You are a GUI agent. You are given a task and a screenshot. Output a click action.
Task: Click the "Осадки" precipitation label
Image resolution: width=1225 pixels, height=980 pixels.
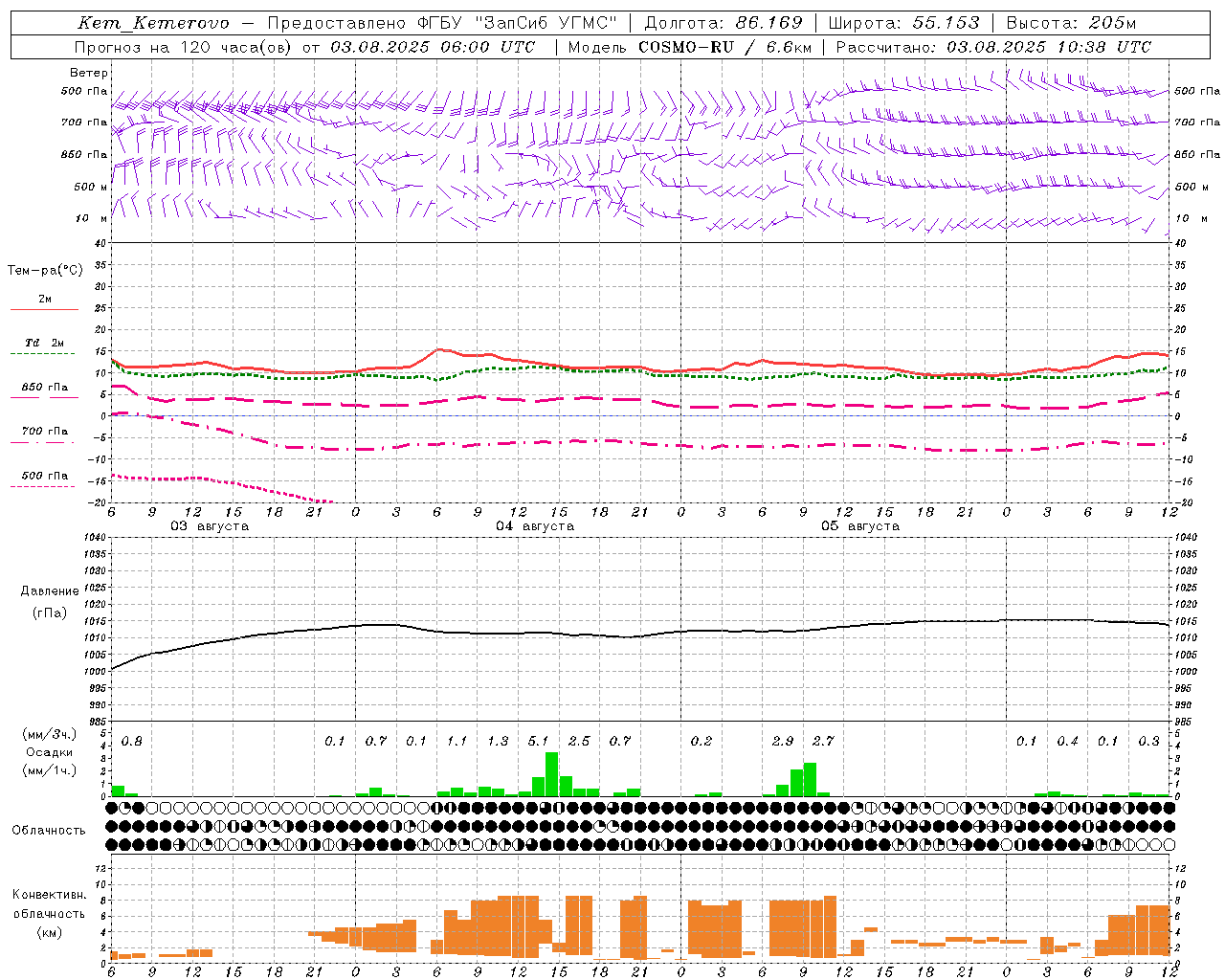tap(50, 752)
